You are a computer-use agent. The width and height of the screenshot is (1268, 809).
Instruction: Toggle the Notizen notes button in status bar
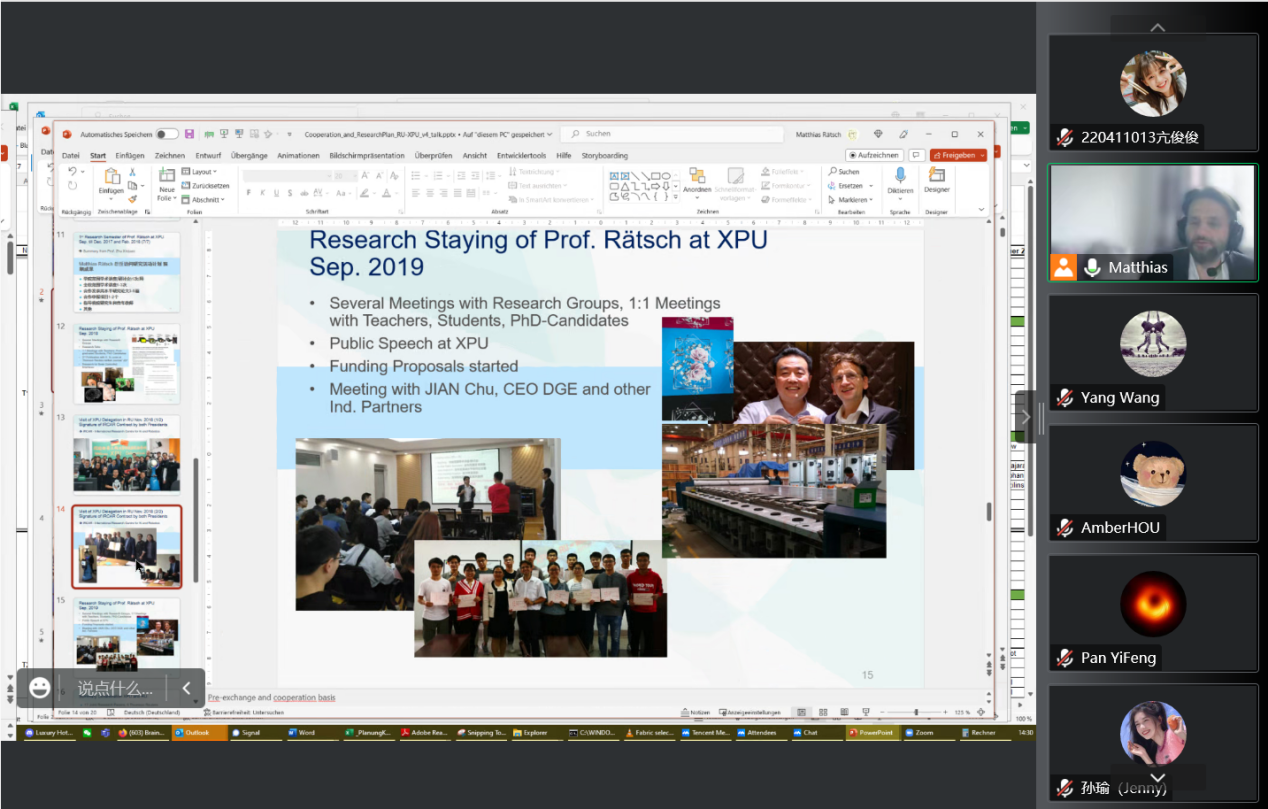(x=696, y=712)
